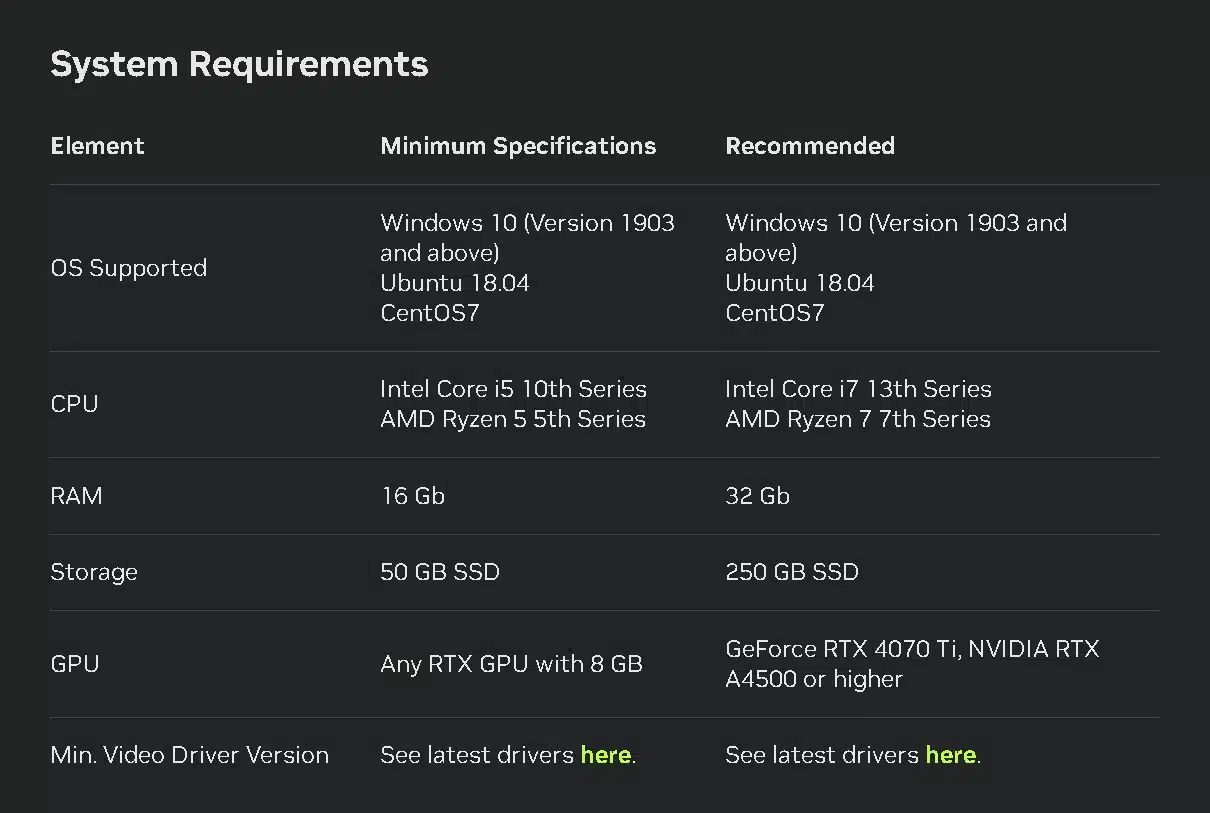Select the 16 Gb RAM value
The image size is (1210, 813).
coord(413,496)
